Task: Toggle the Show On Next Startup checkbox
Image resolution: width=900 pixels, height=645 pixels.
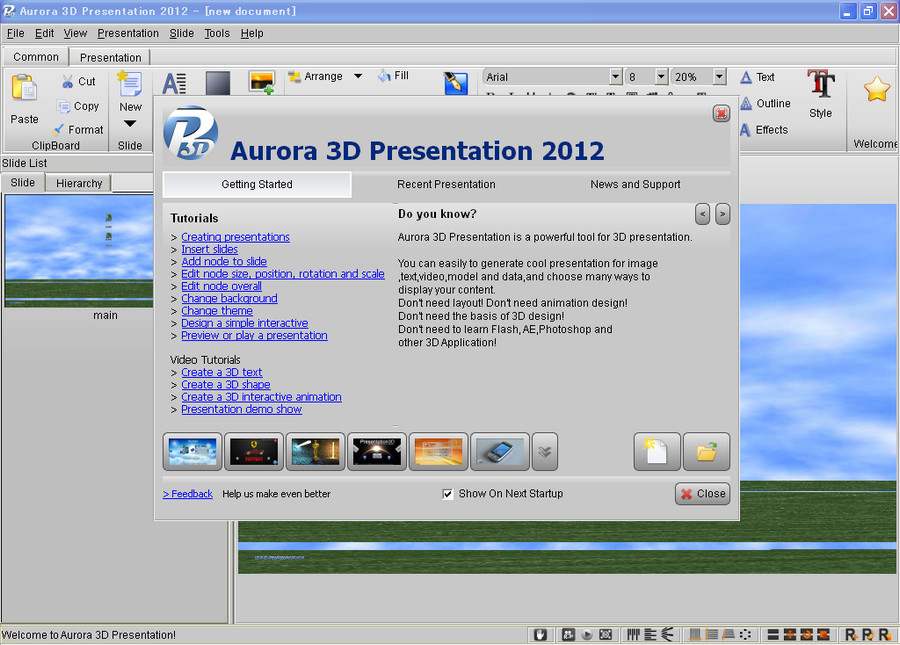Action: (448, 494)
